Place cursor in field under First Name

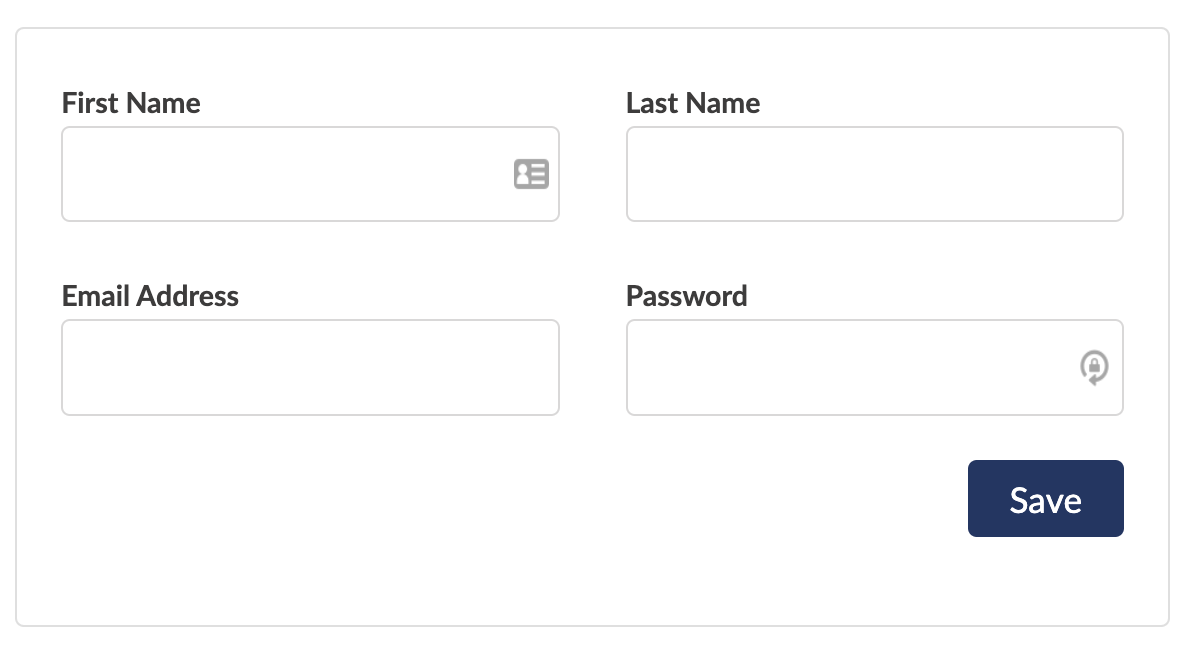[x=310, y=174]
